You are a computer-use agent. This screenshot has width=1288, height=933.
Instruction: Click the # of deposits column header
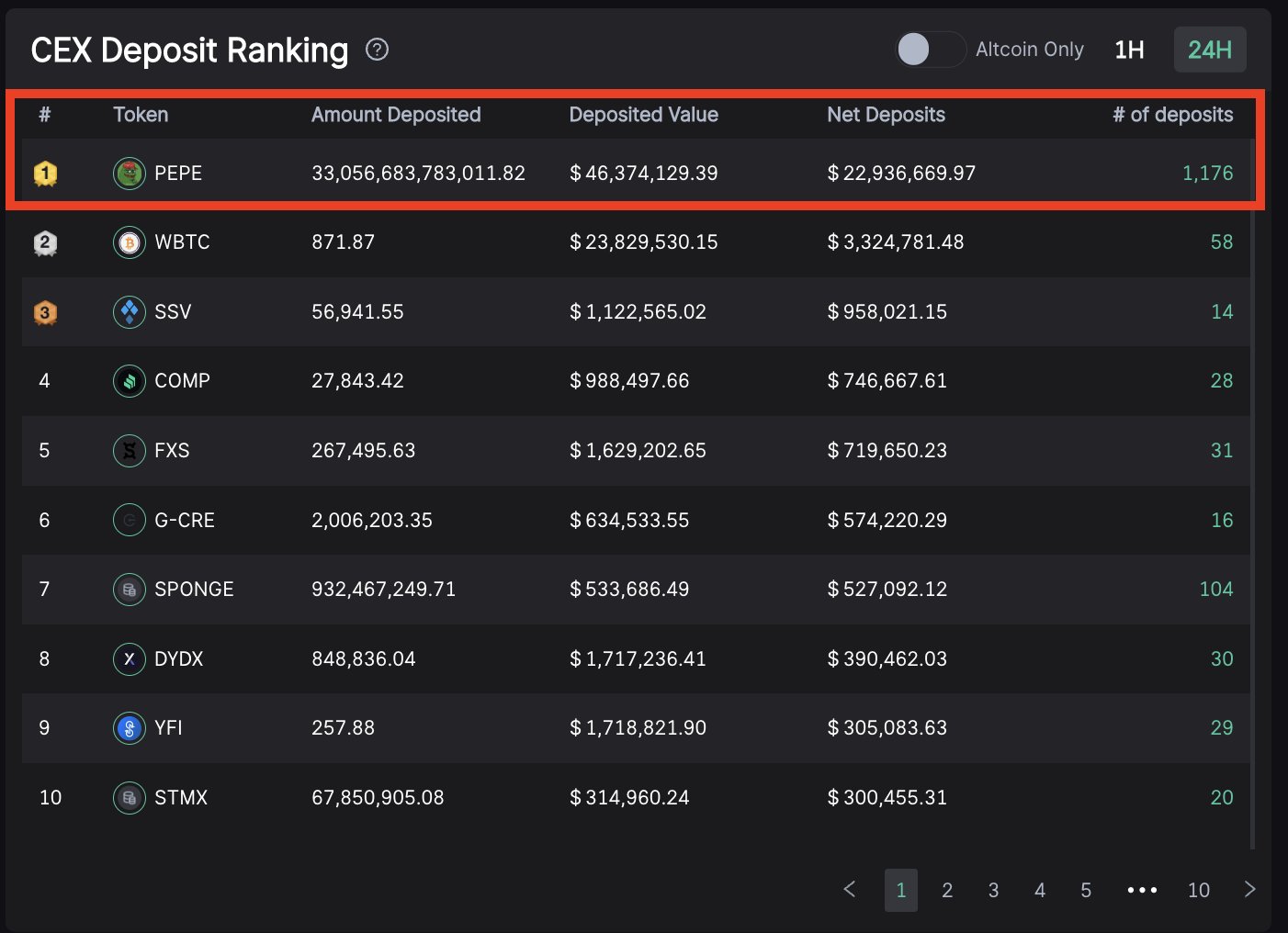click(x=1173, y=115)
